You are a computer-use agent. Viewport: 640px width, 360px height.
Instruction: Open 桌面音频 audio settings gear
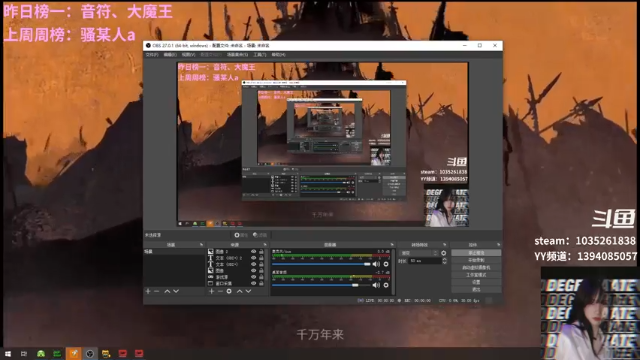click(386, 285)
